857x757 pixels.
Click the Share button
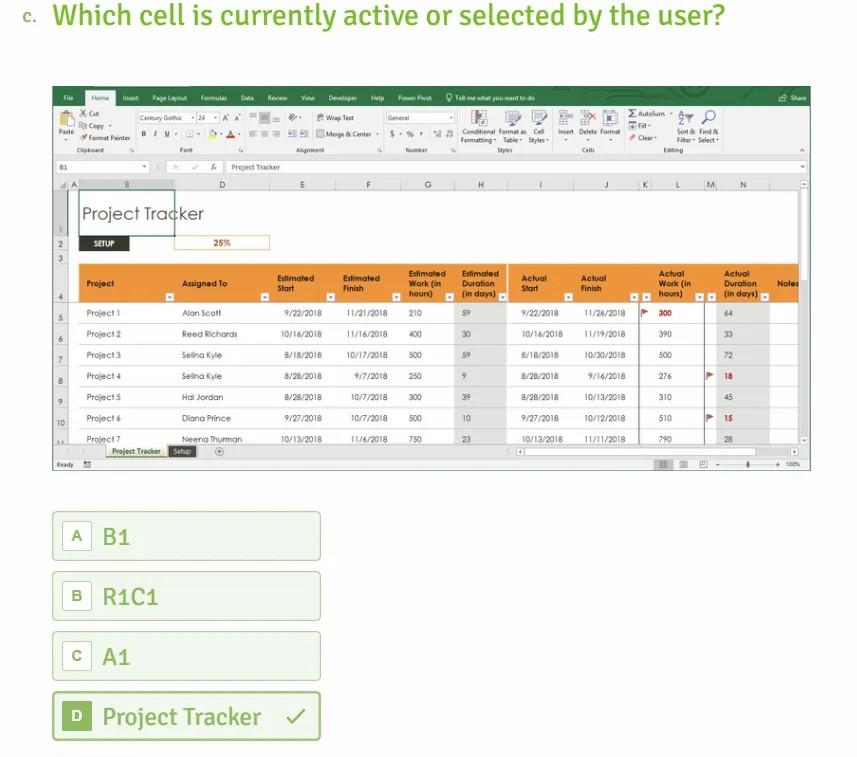(x=791, y=97)
